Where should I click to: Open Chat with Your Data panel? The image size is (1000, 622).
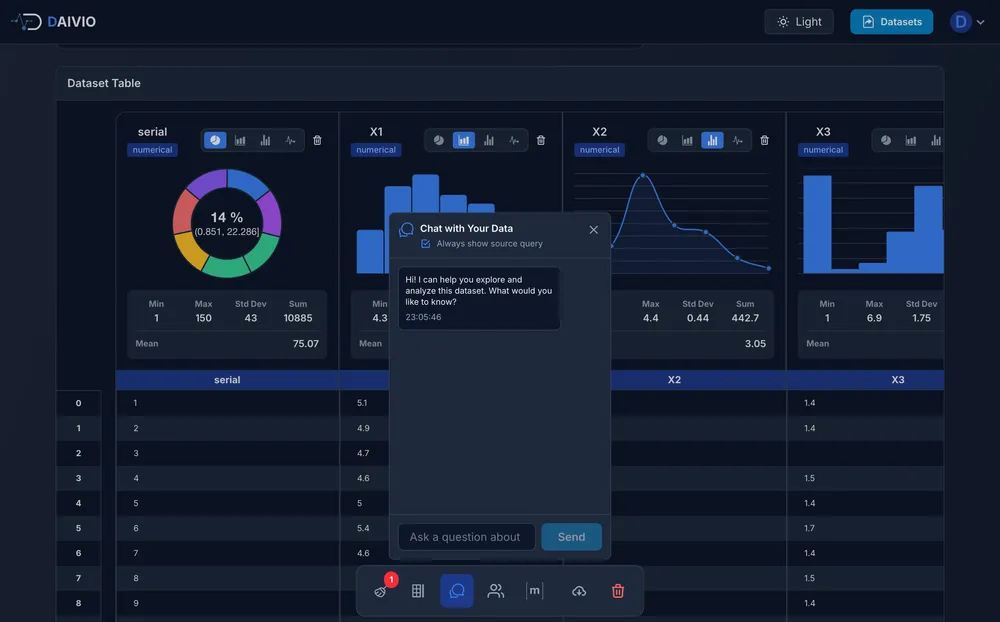457,590
